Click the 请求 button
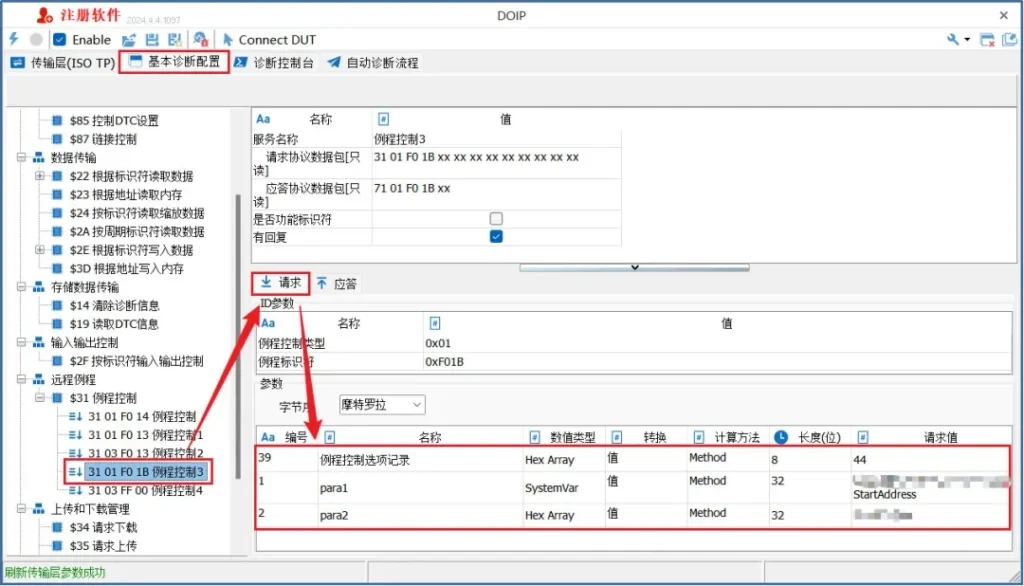Screen dimensions: 1024x586 (280, 283)
